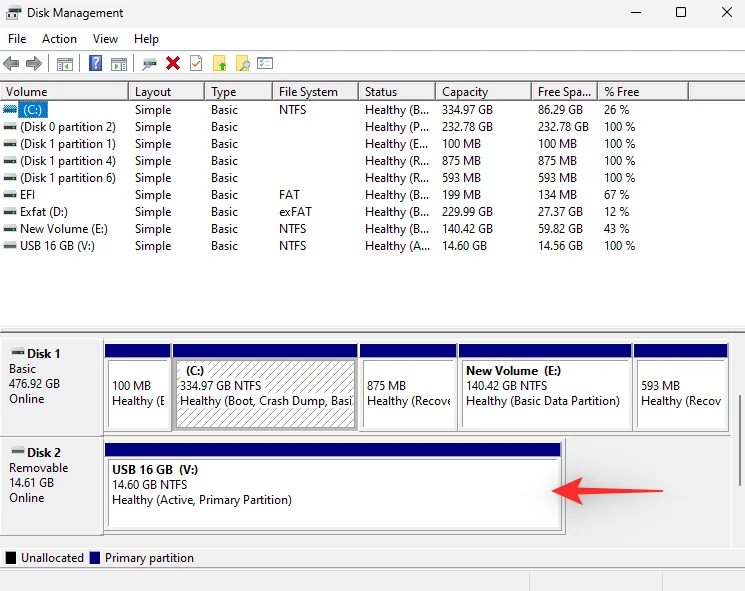Click the Disk Management title bar icon
Image resolution: width=745 pixels, height=591 pixels.
pyautogui.click(x=13, y=13)
